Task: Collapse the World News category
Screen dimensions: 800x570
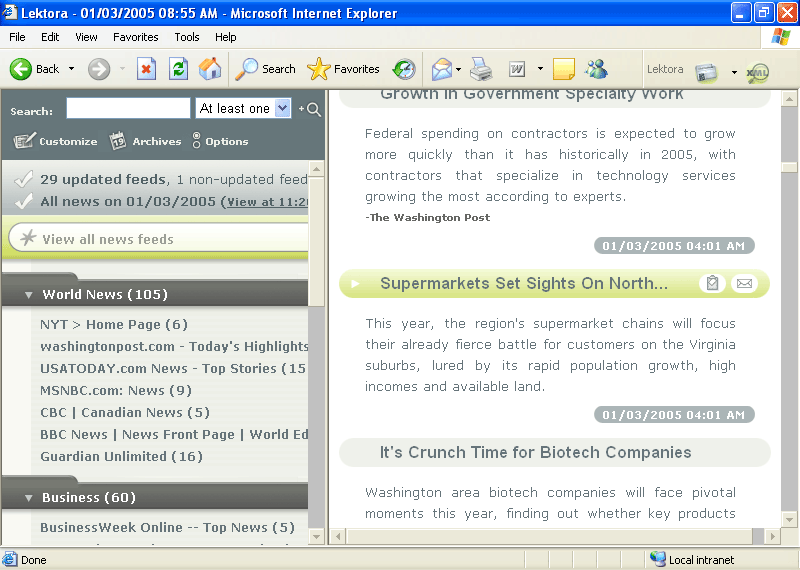Action: [x=29, y=295]
